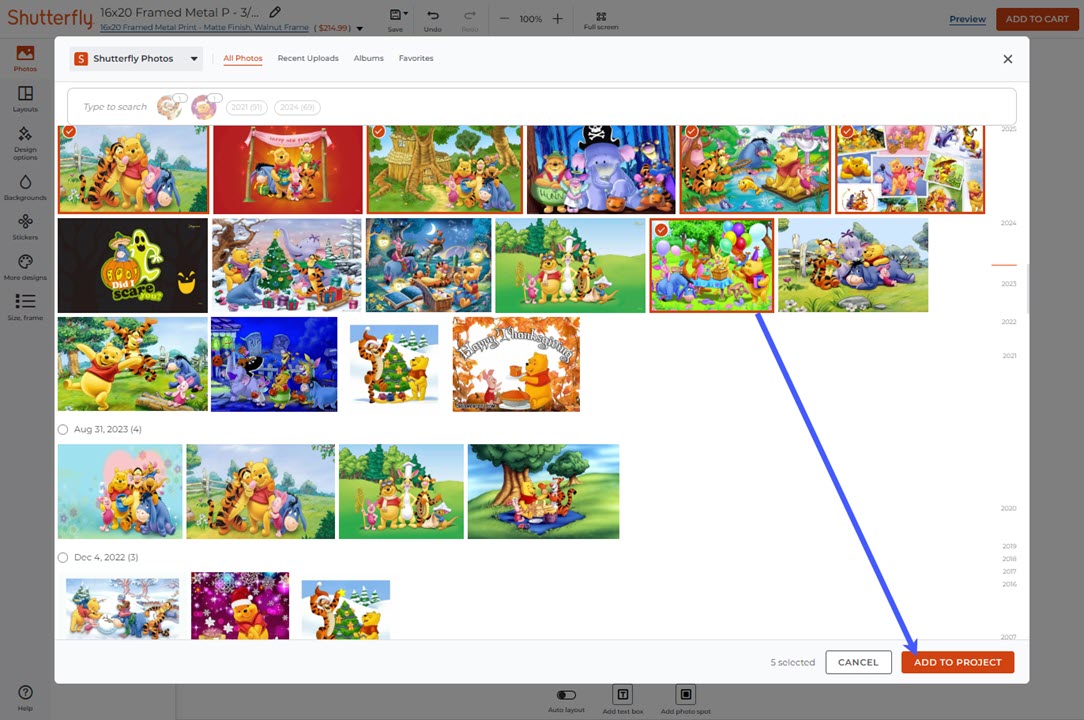
Task: Redo the last action
Action: point(469,19)
